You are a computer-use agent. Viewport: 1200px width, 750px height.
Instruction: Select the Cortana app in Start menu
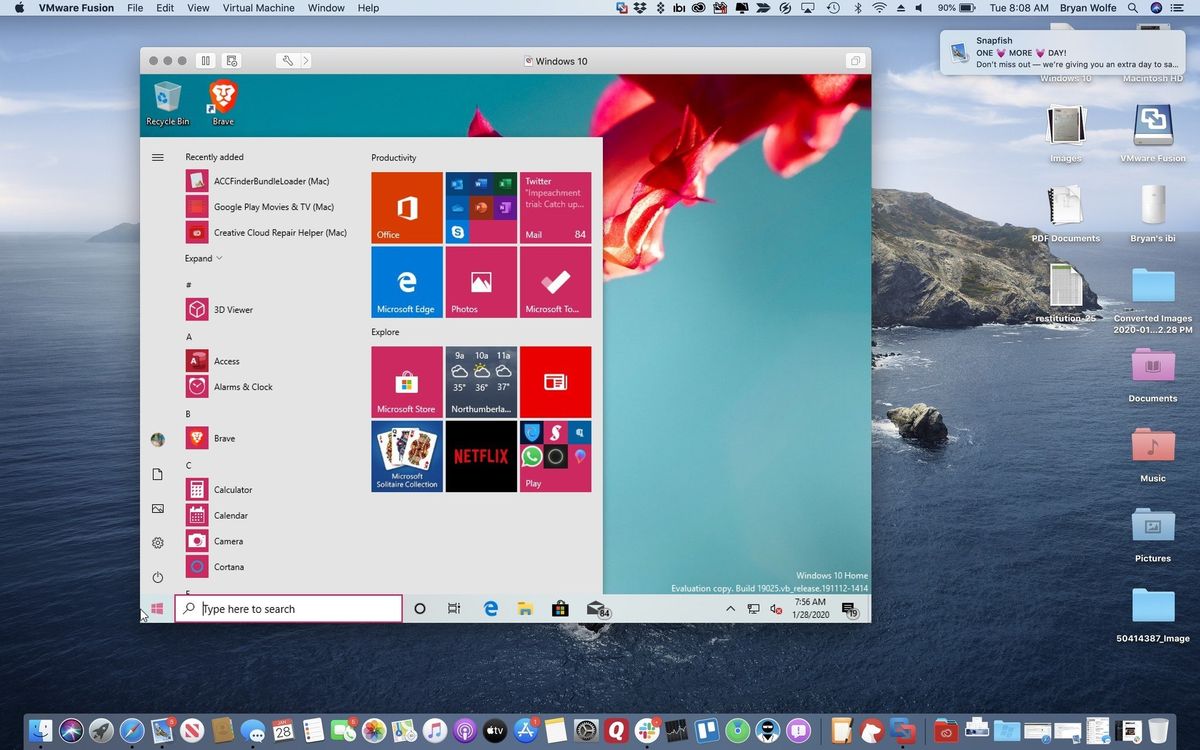(x=228, y=566)
